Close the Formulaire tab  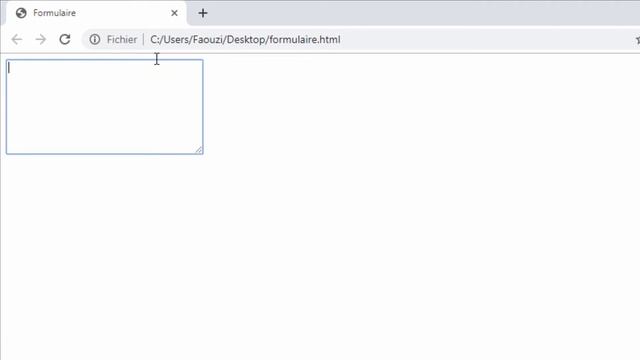click(x=174, y=13)
